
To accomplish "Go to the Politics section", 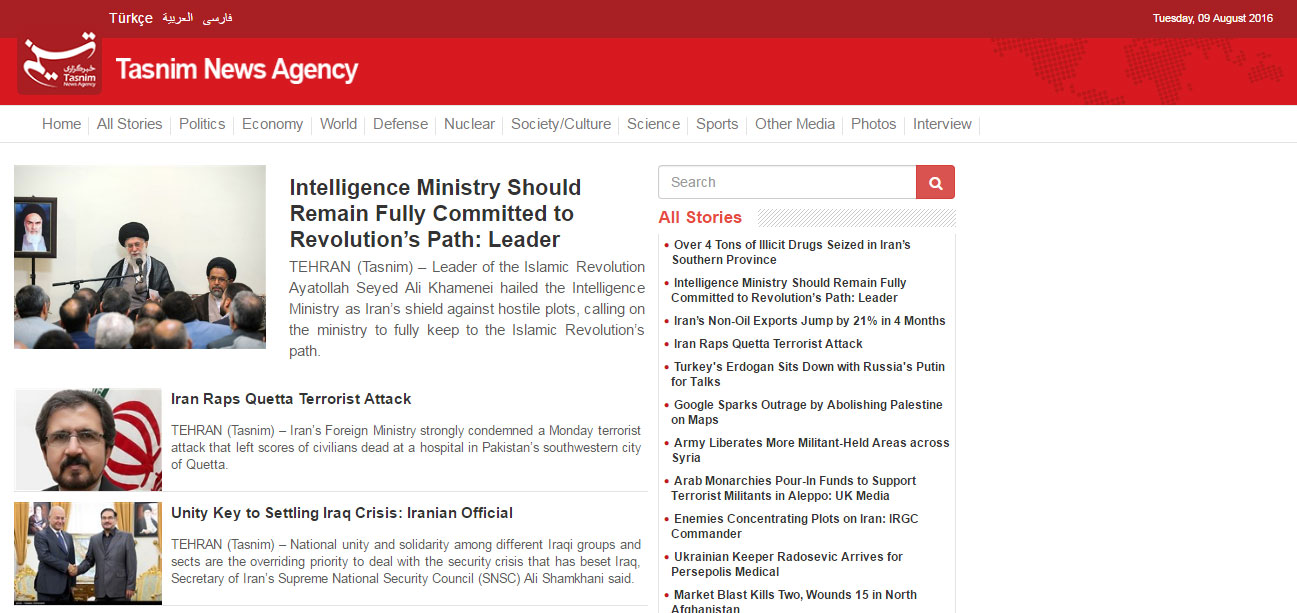I will click(202, 124).
